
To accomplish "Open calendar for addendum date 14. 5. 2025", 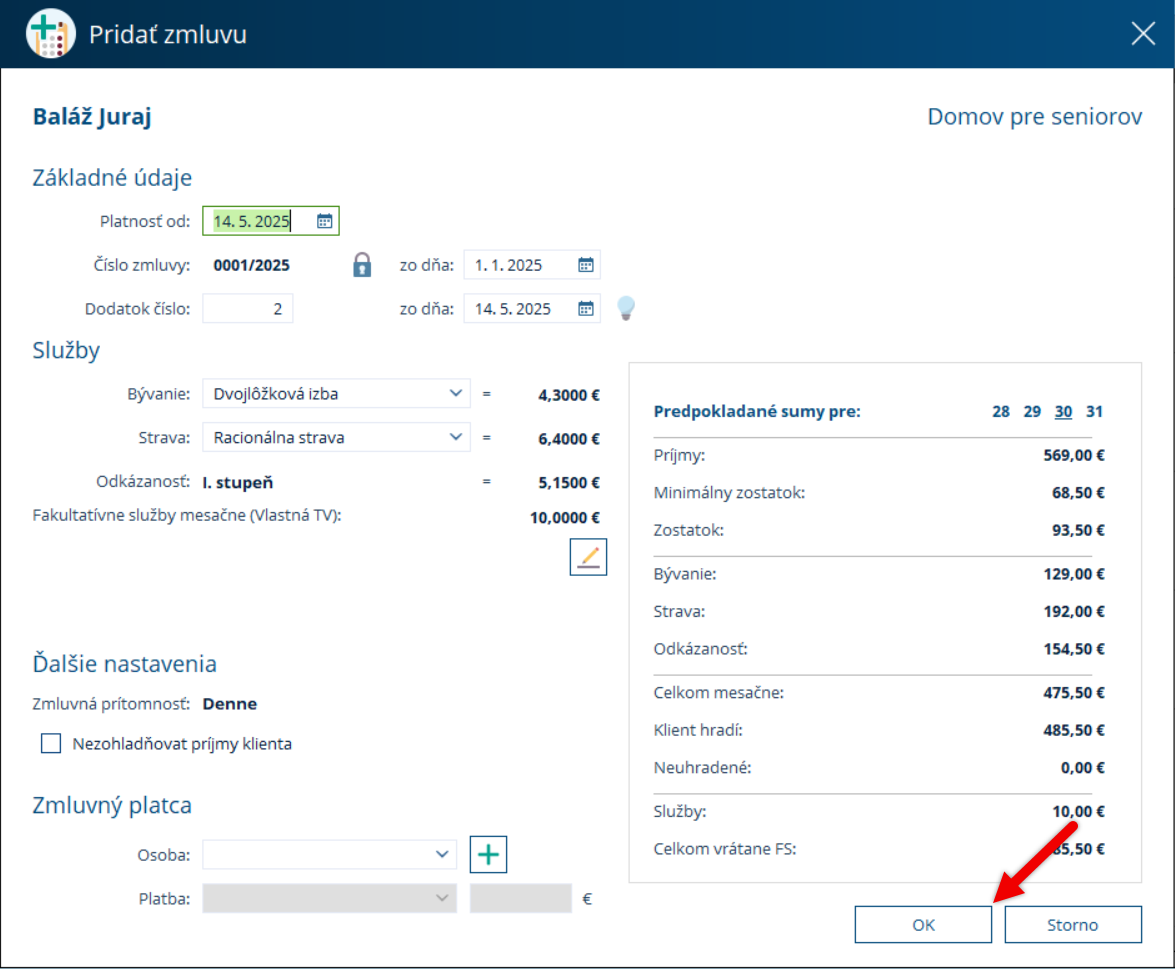I will pyautogui.click(x=586, y=309).
